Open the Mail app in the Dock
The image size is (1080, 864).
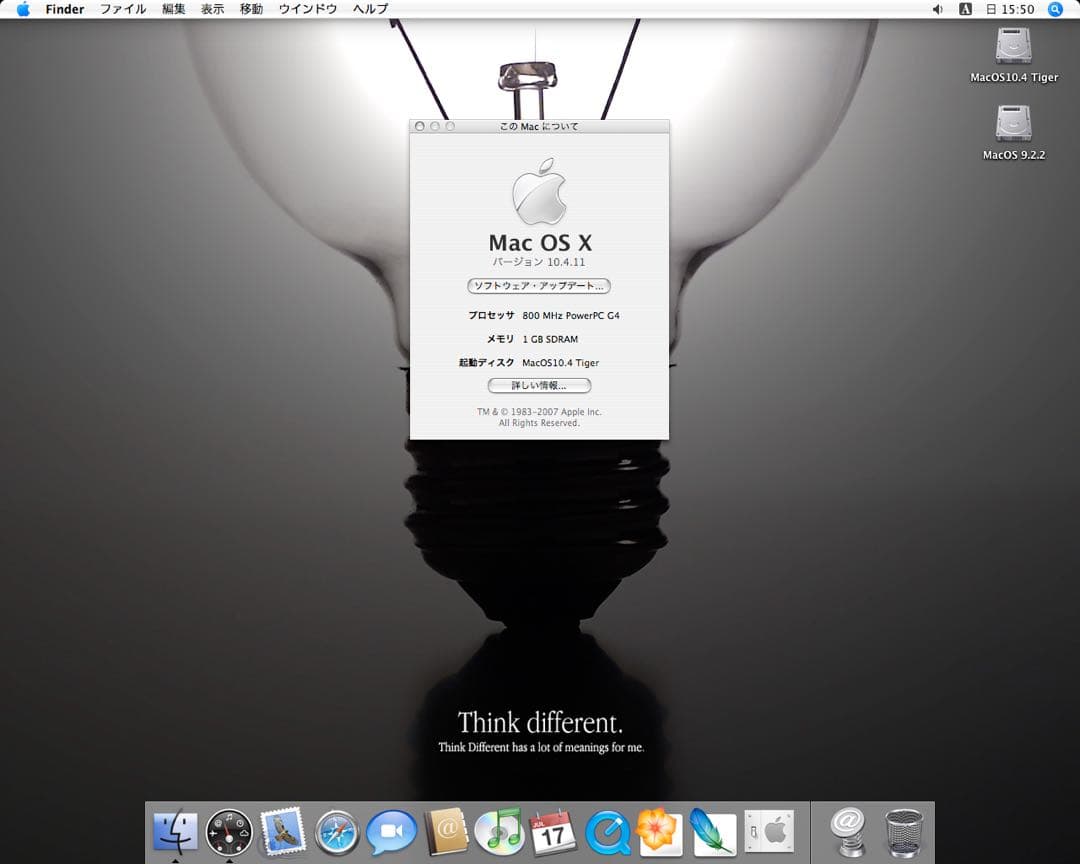coord(283,833)
